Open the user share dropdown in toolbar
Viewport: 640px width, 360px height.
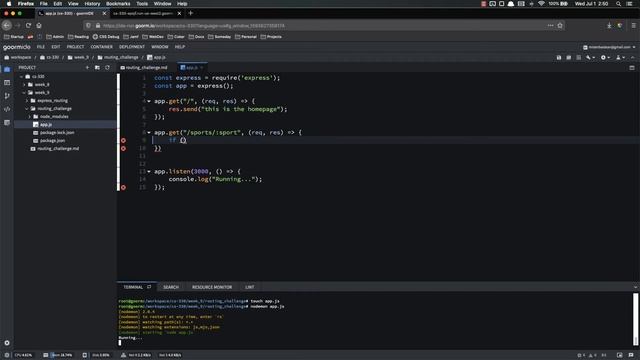pos(620,58)
